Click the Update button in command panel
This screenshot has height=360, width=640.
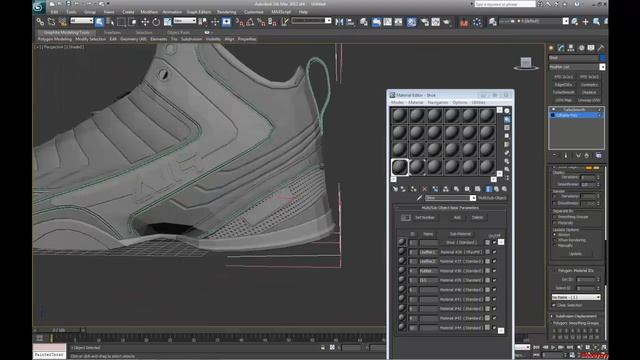[x=576, y=254]
